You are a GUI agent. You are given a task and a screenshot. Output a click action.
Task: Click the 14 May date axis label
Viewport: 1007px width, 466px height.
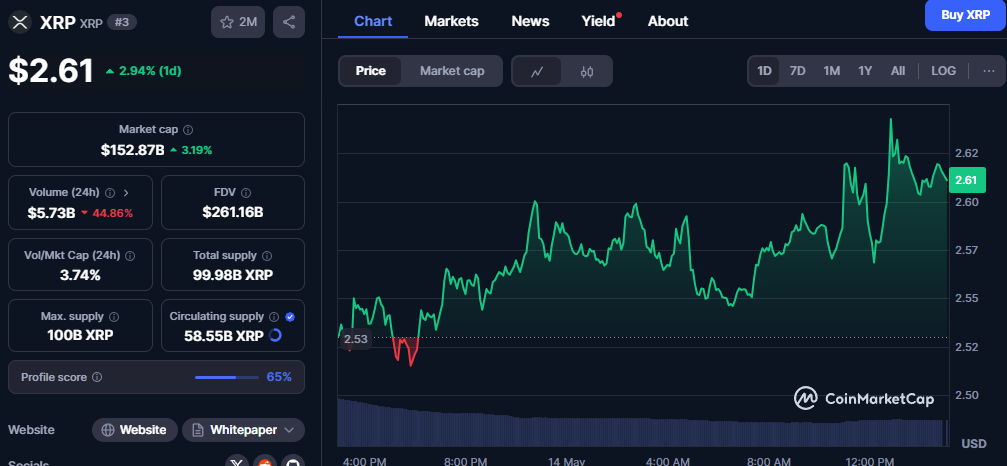pyautogui.click(x=566, y=461)
